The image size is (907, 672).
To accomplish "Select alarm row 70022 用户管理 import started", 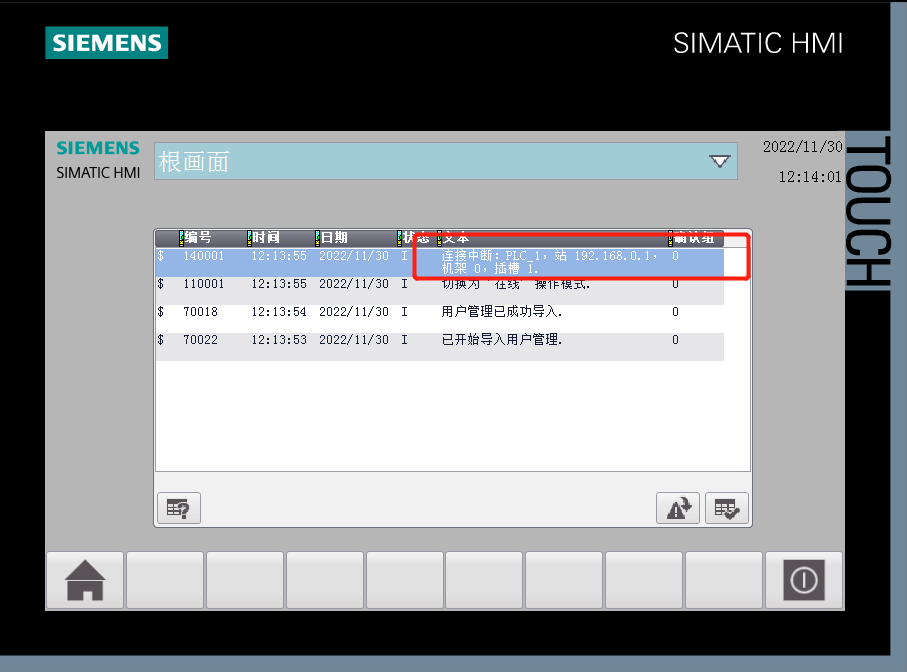I will click(440, 340).
